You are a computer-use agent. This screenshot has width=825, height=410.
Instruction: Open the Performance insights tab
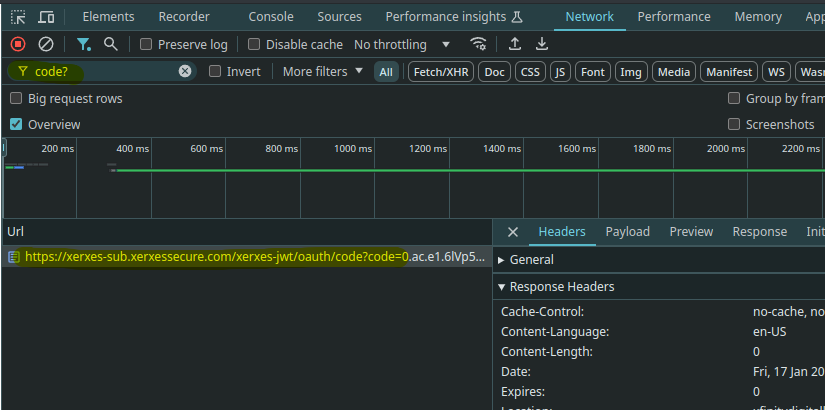[454, 17]
